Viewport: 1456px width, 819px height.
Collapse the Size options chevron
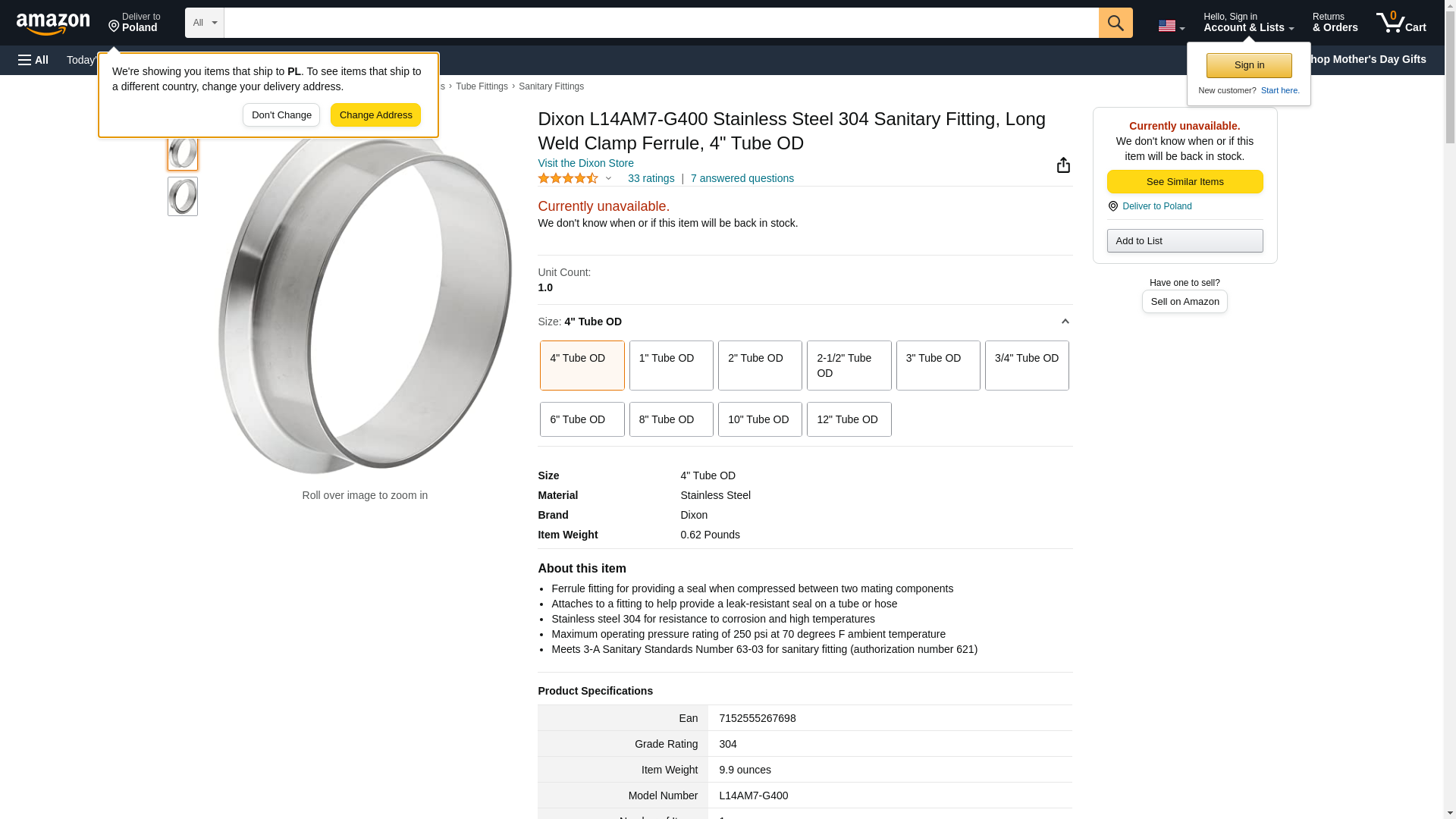click(1065, 322)
